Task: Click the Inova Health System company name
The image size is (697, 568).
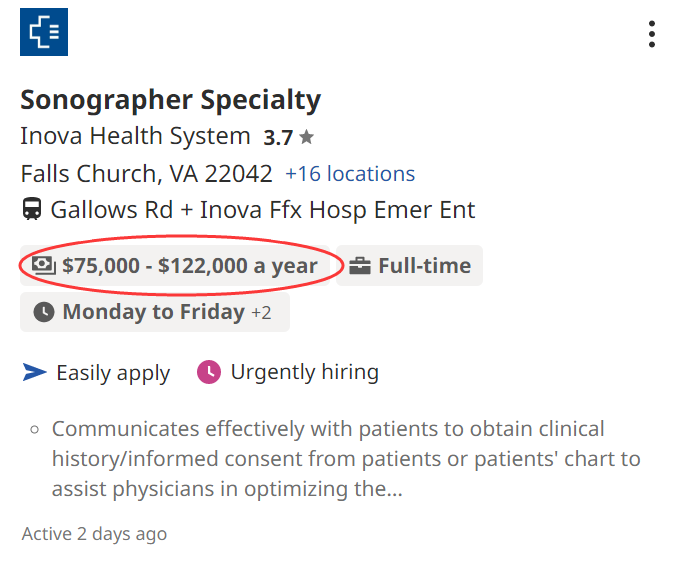Action: point(136,136)
